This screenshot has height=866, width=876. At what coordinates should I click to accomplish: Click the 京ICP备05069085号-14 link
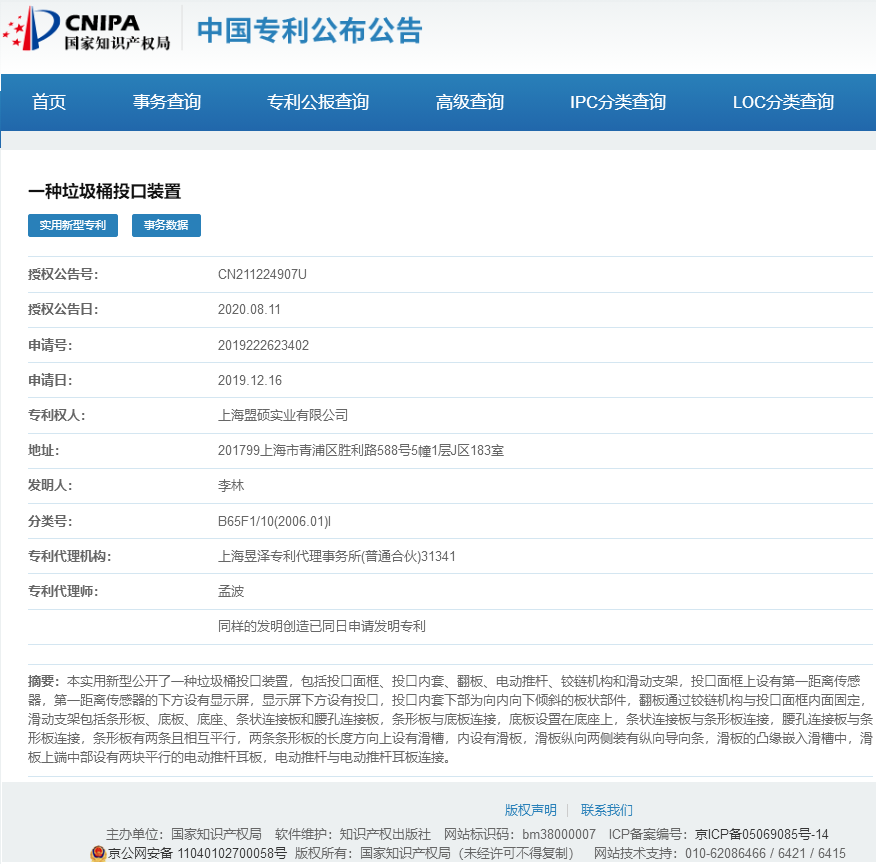coord(762,834)
